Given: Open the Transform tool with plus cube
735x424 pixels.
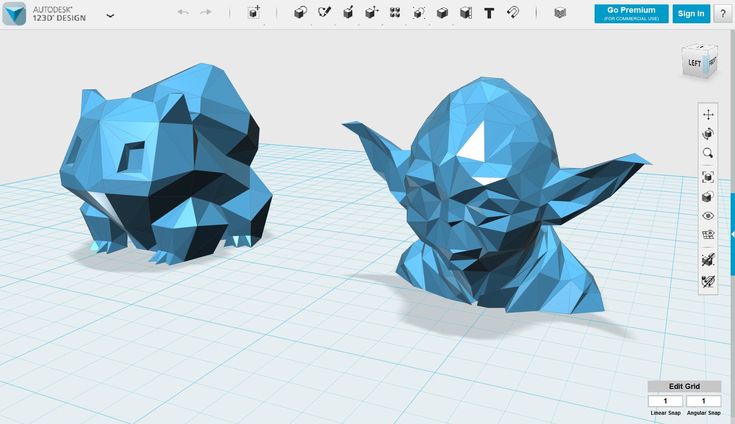Looking at the screenshot, I should pyautogui.click(x=254, y=13).
